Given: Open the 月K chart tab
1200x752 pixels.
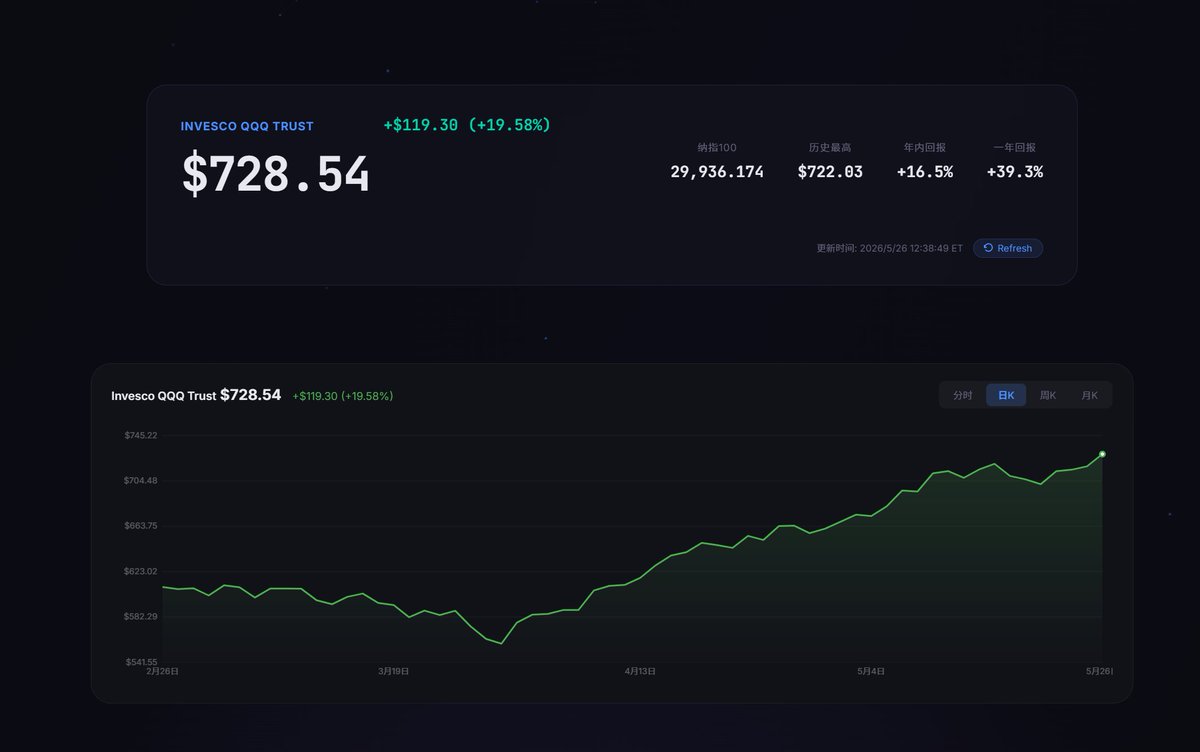Looking at the screenshot, I should tap(1089, 395).
